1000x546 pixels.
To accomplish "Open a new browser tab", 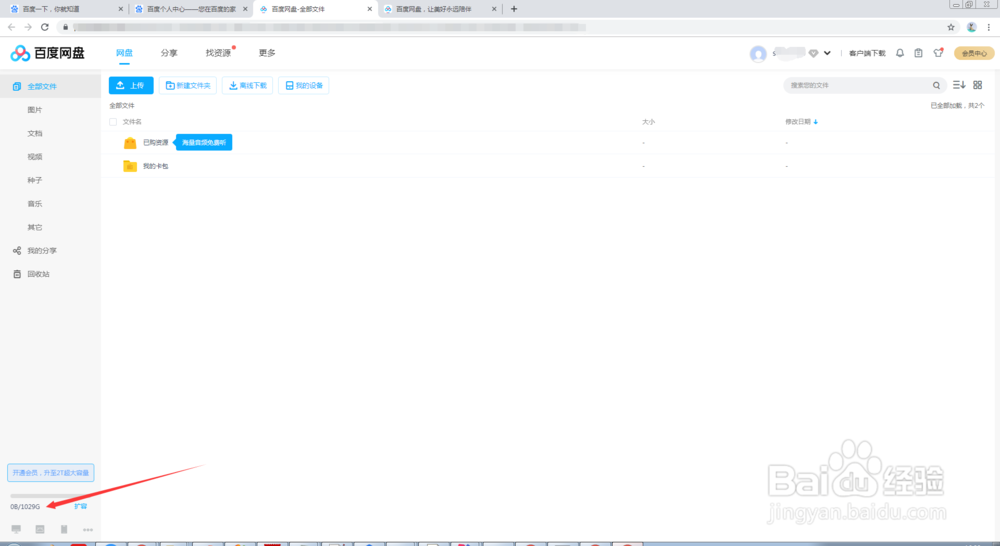I will point(514,9).
